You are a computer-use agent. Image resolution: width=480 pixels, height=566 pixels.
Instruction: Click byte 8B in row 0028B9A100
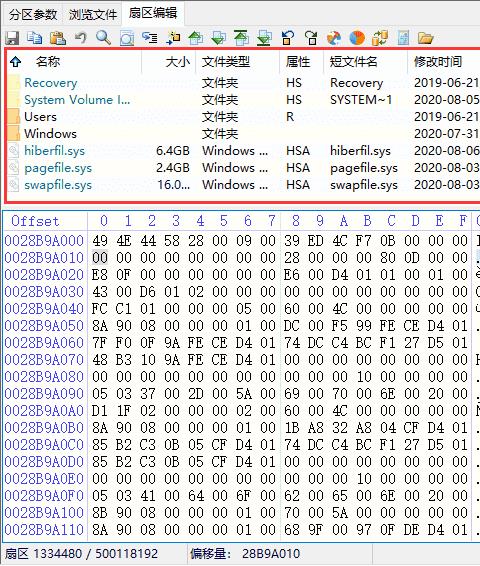(100, 513)
